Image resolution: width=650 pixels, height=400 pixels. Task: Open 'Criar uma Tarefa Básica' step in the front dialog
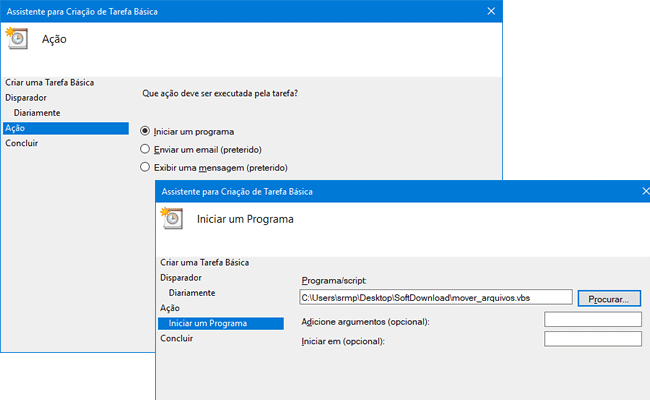tap(204, 262)
